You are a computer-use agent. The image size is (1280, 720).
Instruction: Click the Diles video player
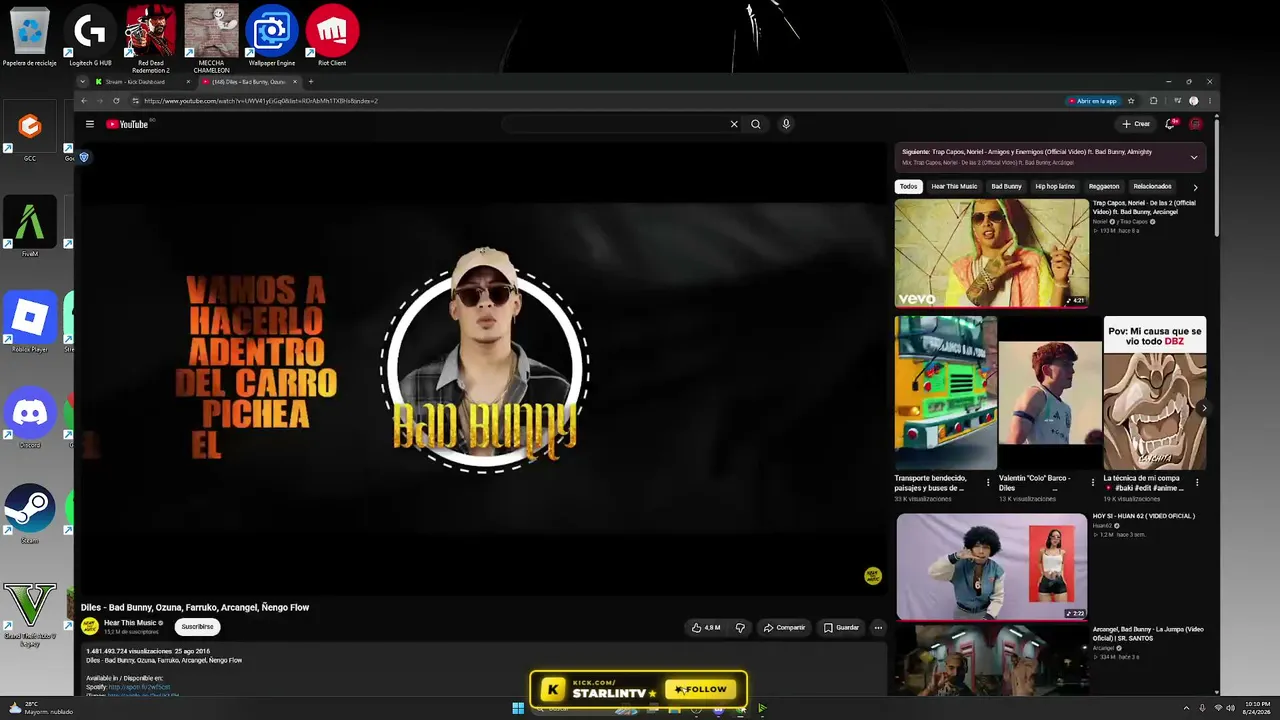pos(482,368)
